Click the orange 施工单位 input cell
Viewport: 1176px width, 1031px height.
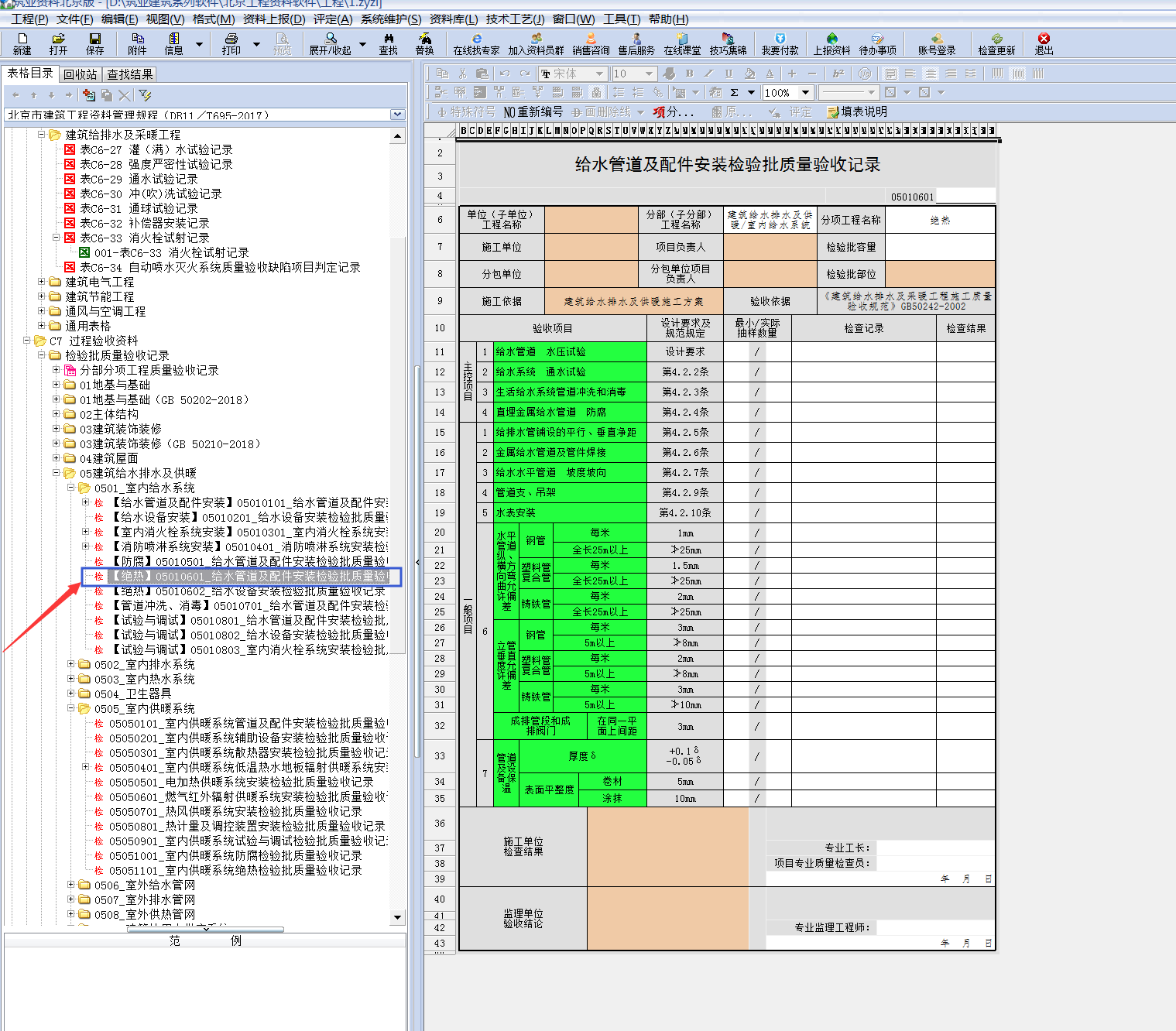(x=591, y=247)
